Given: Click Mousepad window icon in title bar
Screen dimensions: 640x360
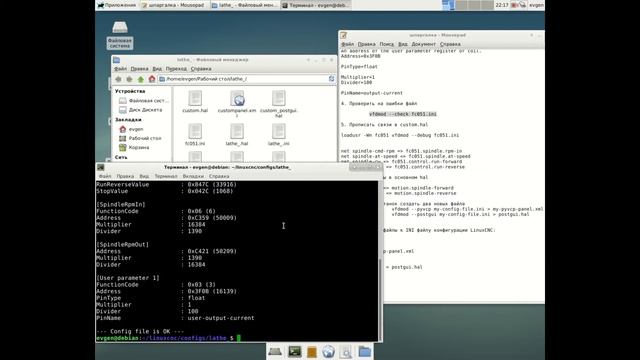Looking at the screenshot, I should [344, 36].
